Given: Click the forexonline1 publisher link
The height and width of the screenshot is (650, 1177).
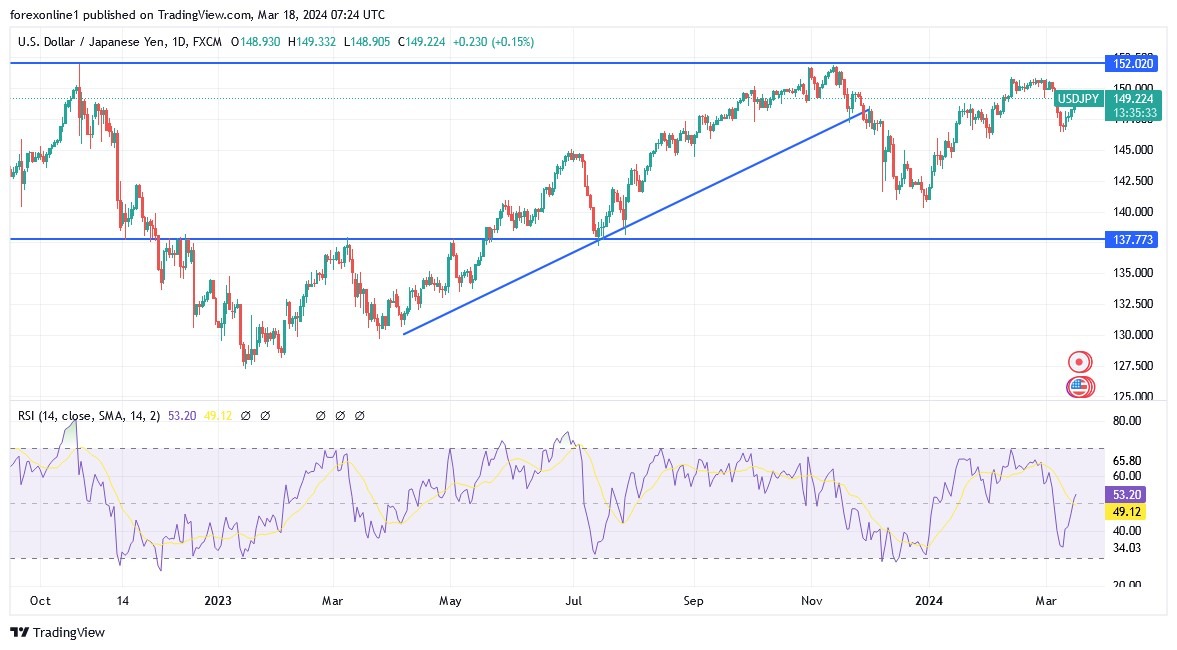Looking at the screenshot, I should [x=35, y=14].
